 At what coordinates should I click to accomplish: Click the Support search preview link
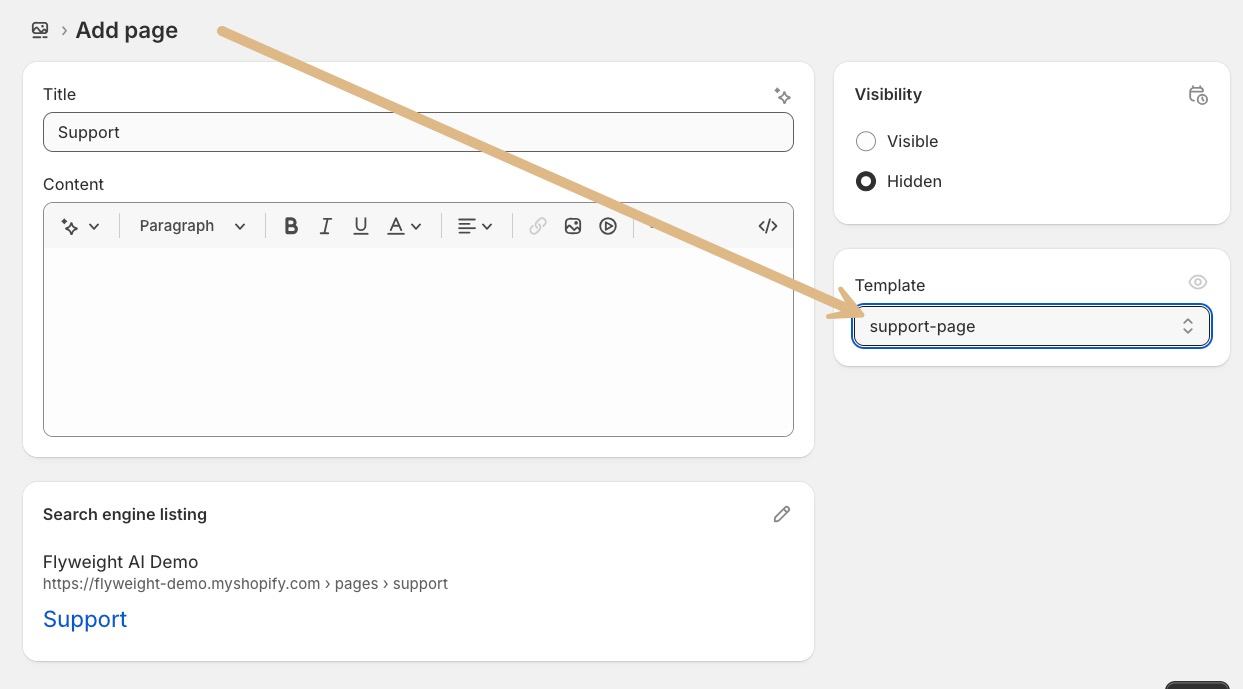85,619
